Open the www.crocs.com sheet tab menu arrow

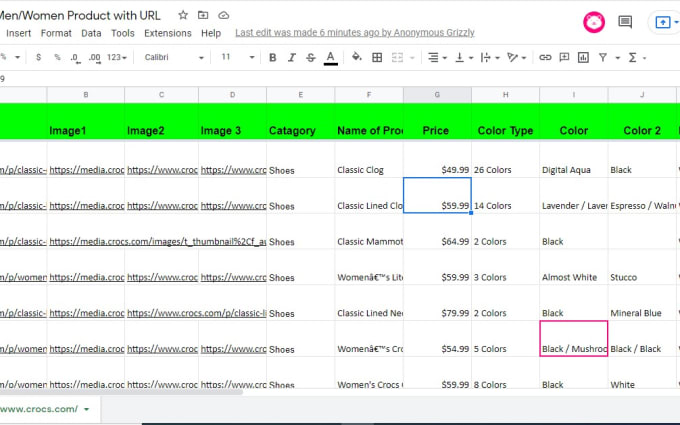[86, 409]
